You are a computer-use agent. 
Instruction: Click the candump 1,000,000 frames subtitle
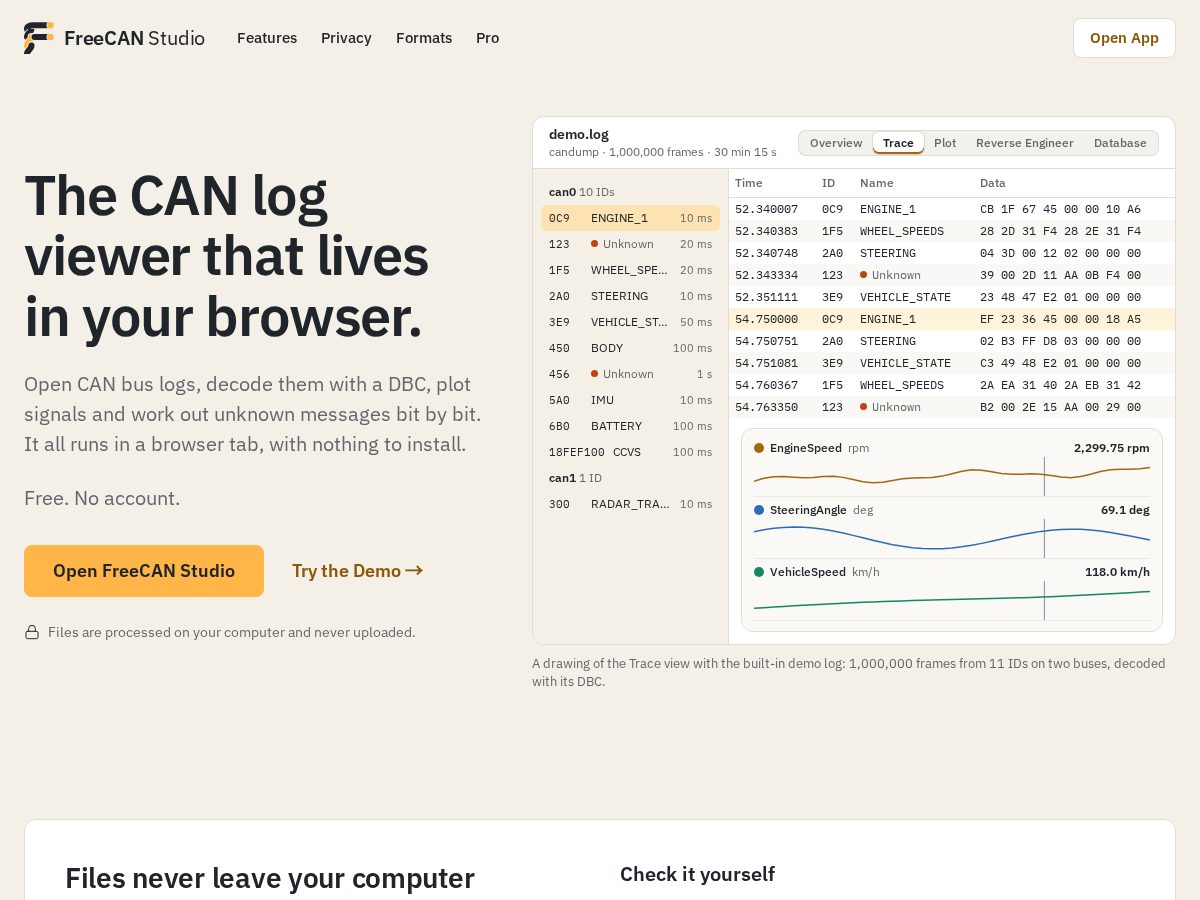coord(663,152)
